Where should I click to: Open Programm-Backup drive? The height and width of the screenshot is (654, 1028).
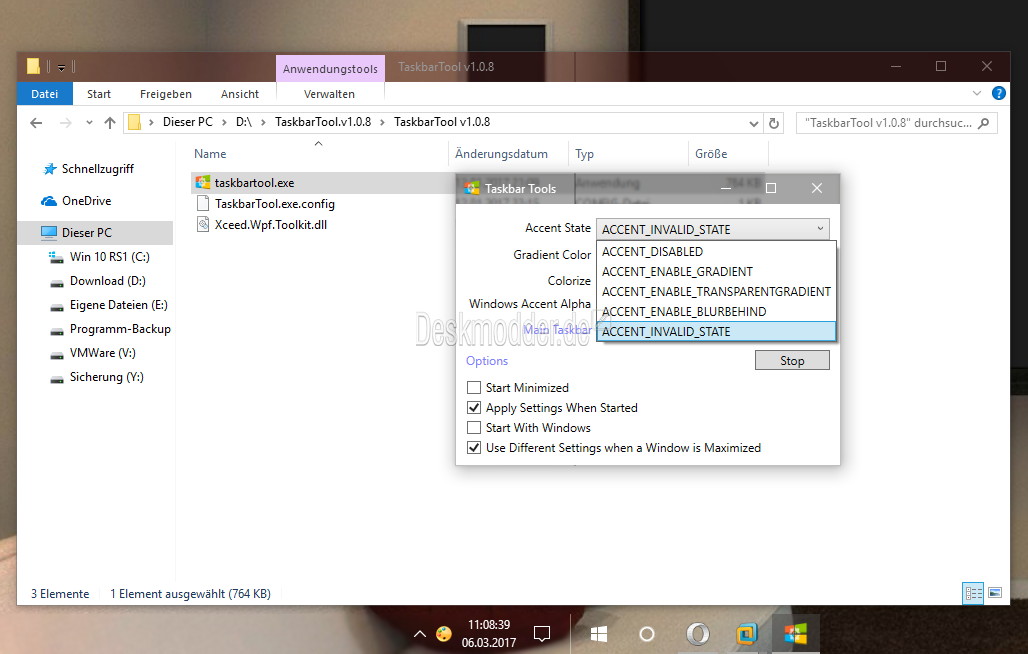click(120, 329)
